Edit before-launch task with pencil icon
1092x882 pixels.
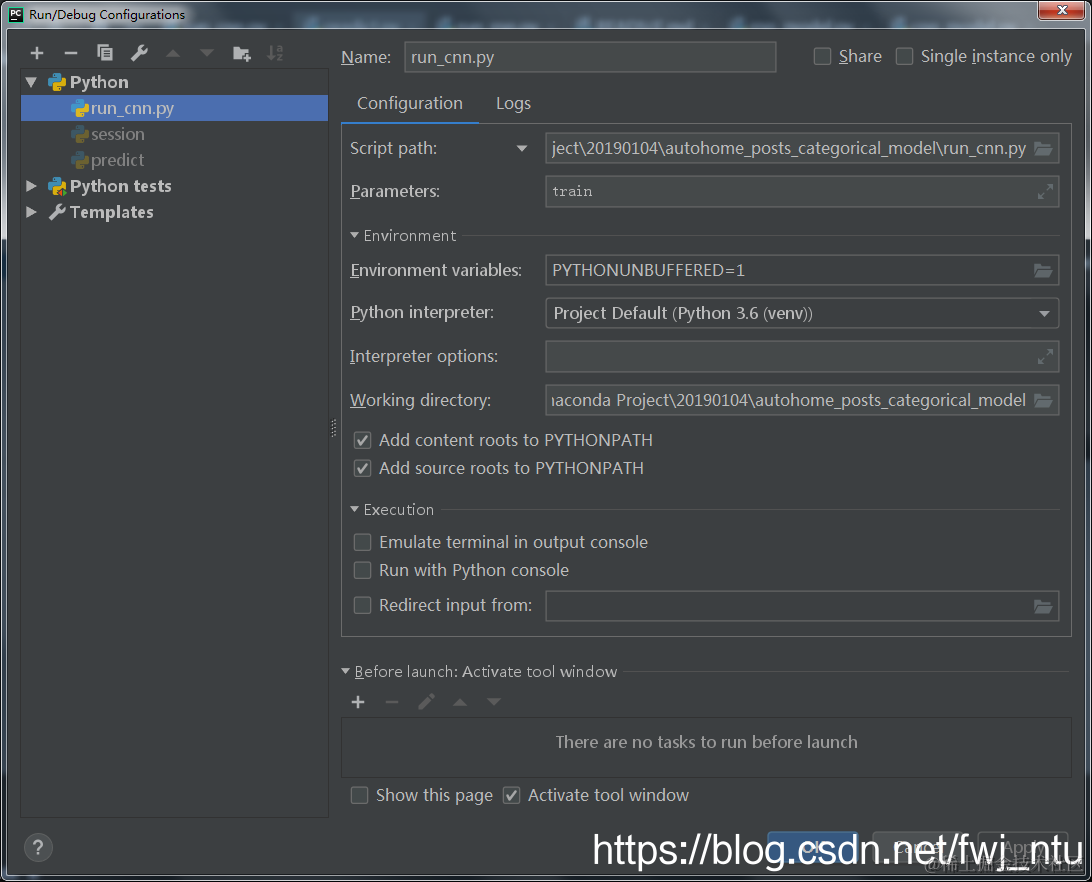426,702
